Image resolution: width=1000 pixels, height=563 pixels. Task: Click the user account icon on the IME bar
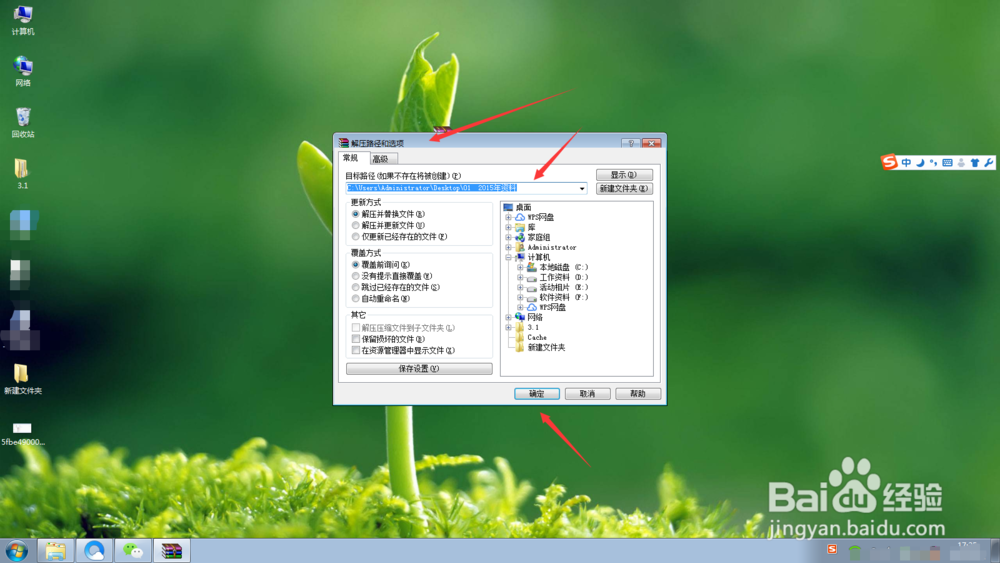pyautogui.click(x=961, y=163)
